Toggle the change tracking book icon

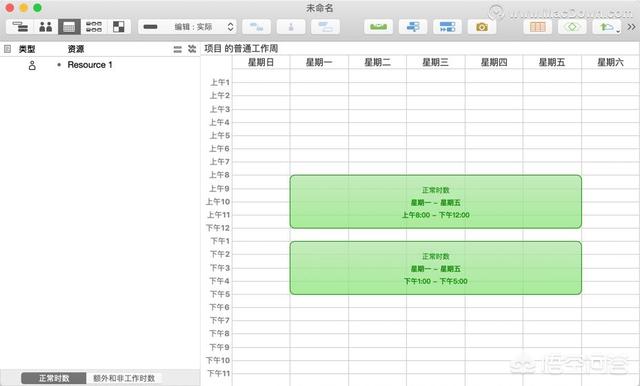click(538, 27)
